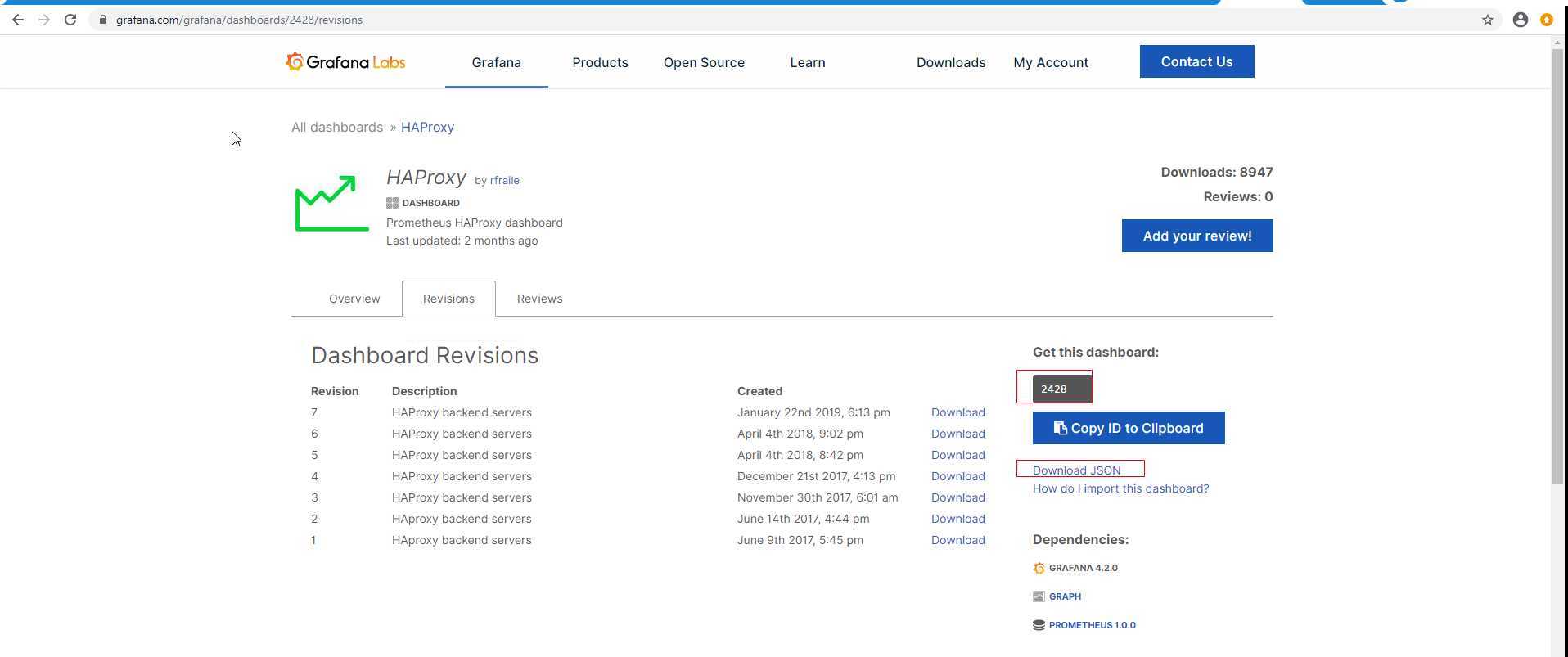Open author rfraile's profile link
The image size is (1568, 657).
click(504, 180)
